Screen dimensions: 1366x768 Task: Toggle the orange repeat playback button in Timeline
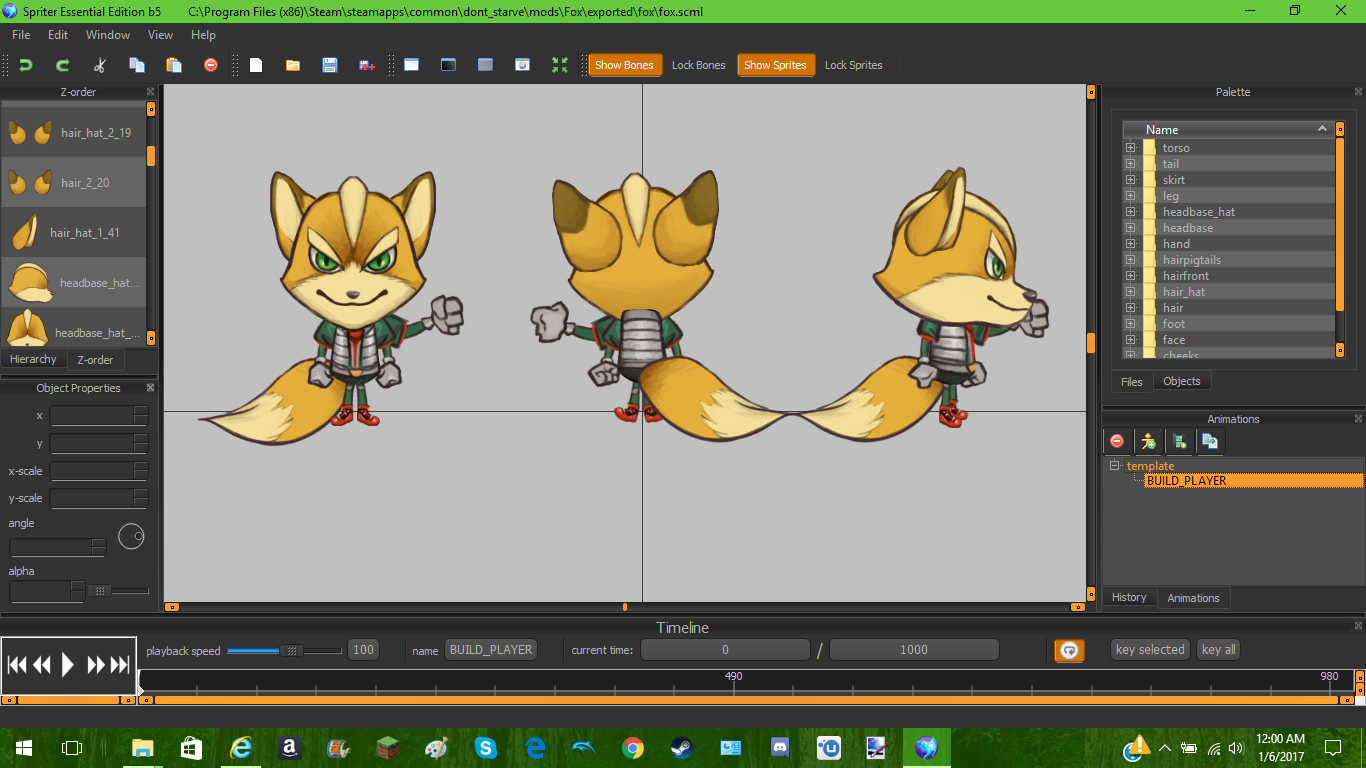coord(1069,650)
